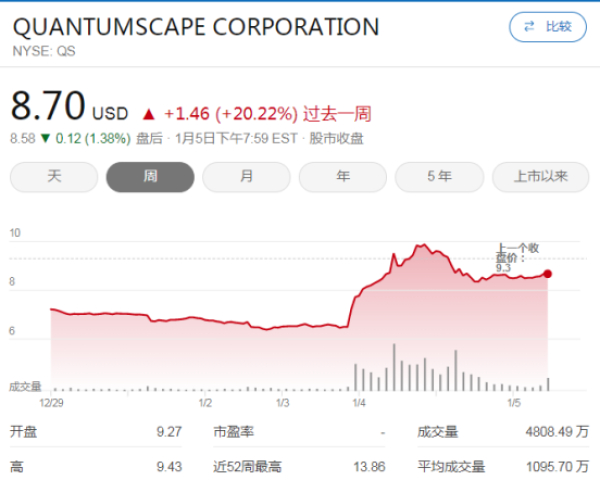Show the 月 (month) chart range

point(246,177)
